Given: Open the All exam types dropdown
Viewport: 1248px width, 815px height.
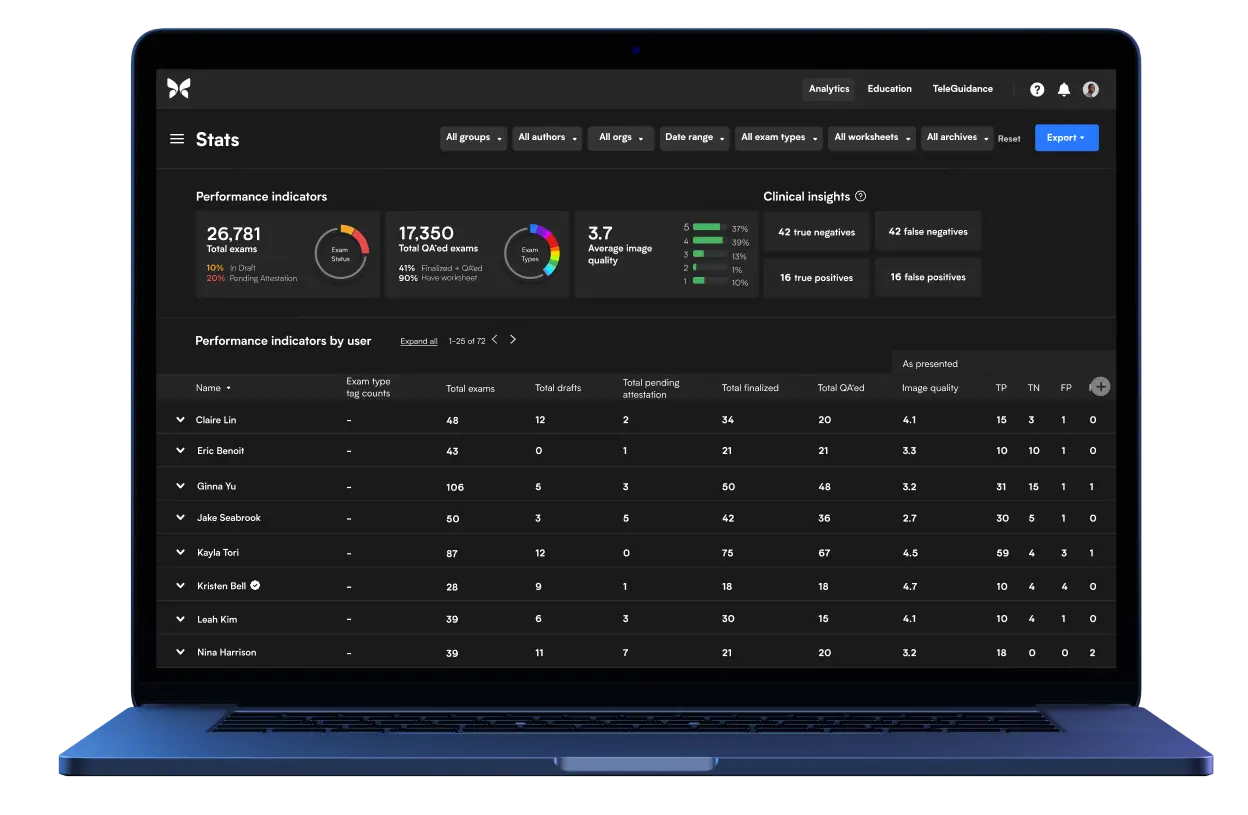Looking at the screenshot, I should pos(779,138).
